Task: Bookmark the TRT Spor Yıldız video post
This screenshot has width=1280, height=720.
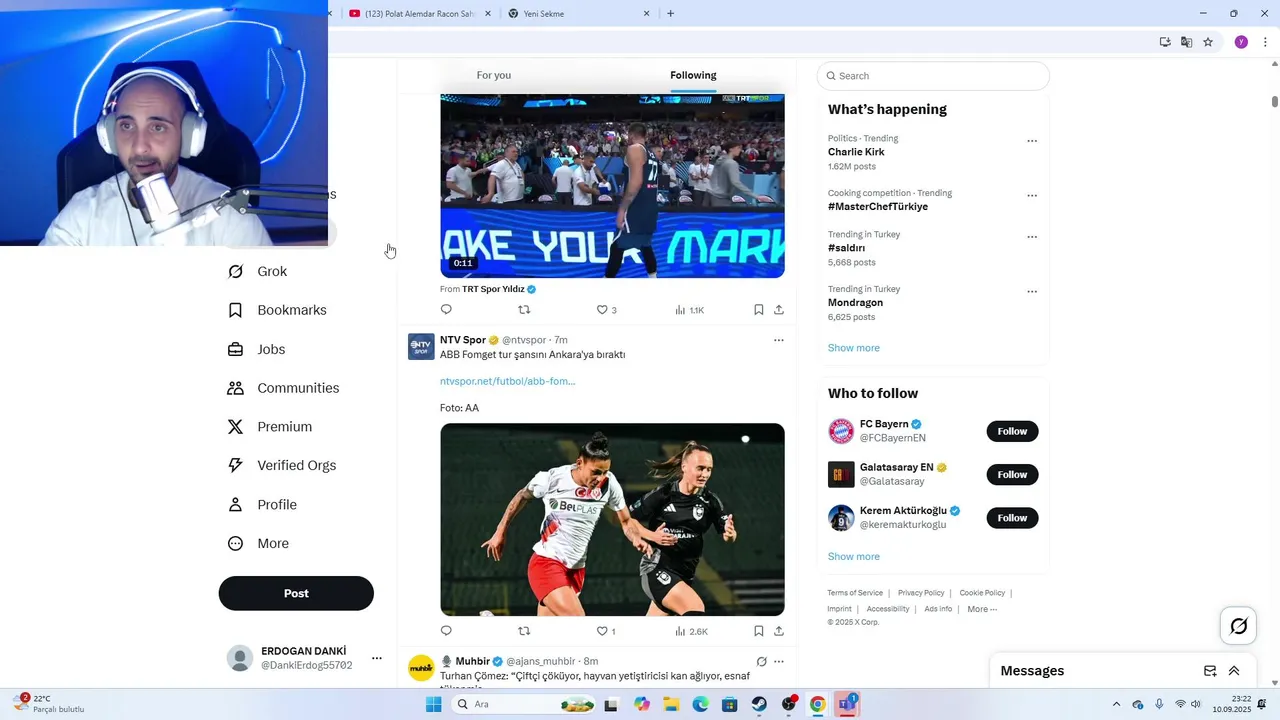Action: click(x=759, y=310)
